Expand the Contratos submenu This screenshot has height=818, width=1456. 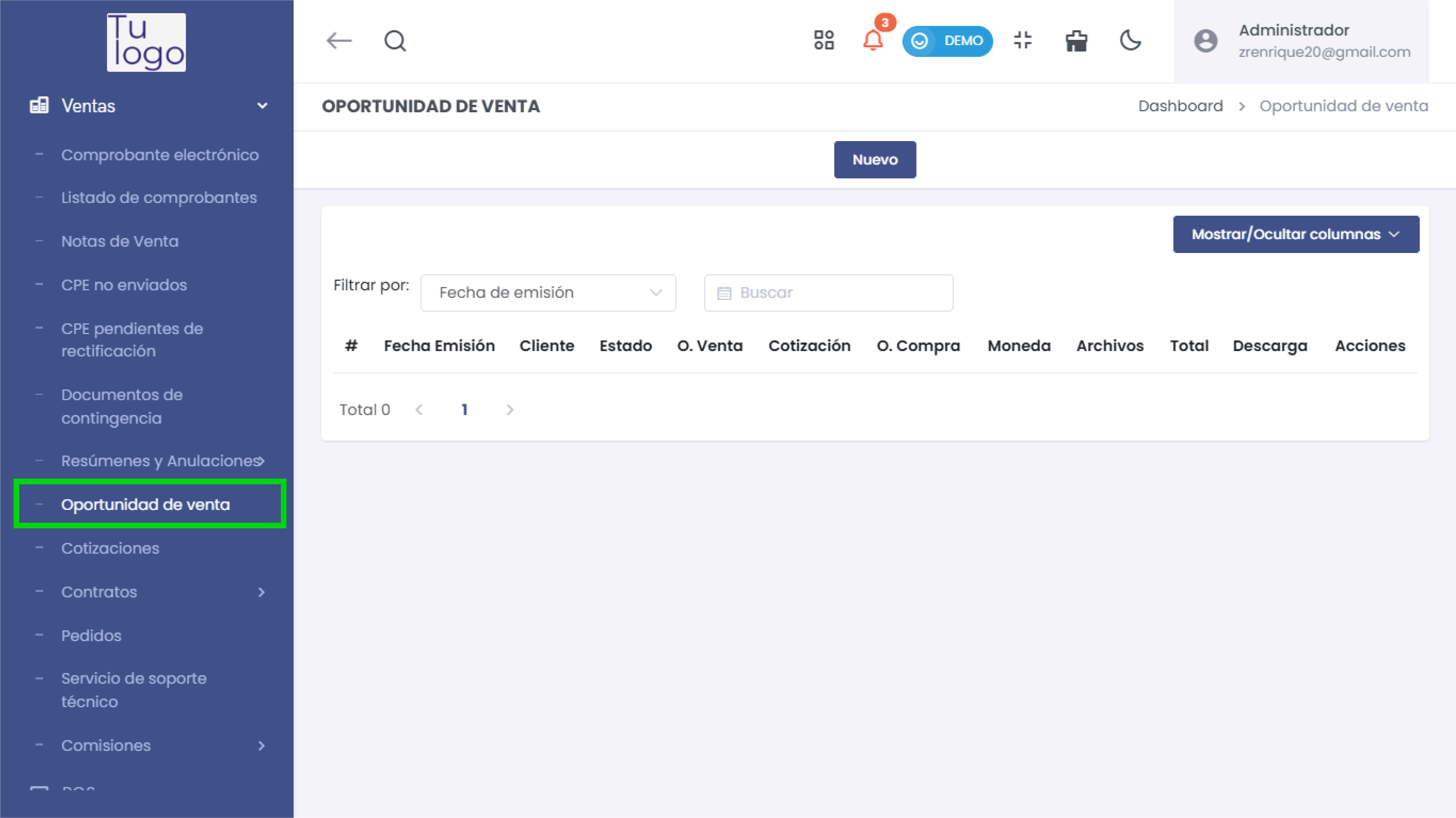click(x=262, y=592)
